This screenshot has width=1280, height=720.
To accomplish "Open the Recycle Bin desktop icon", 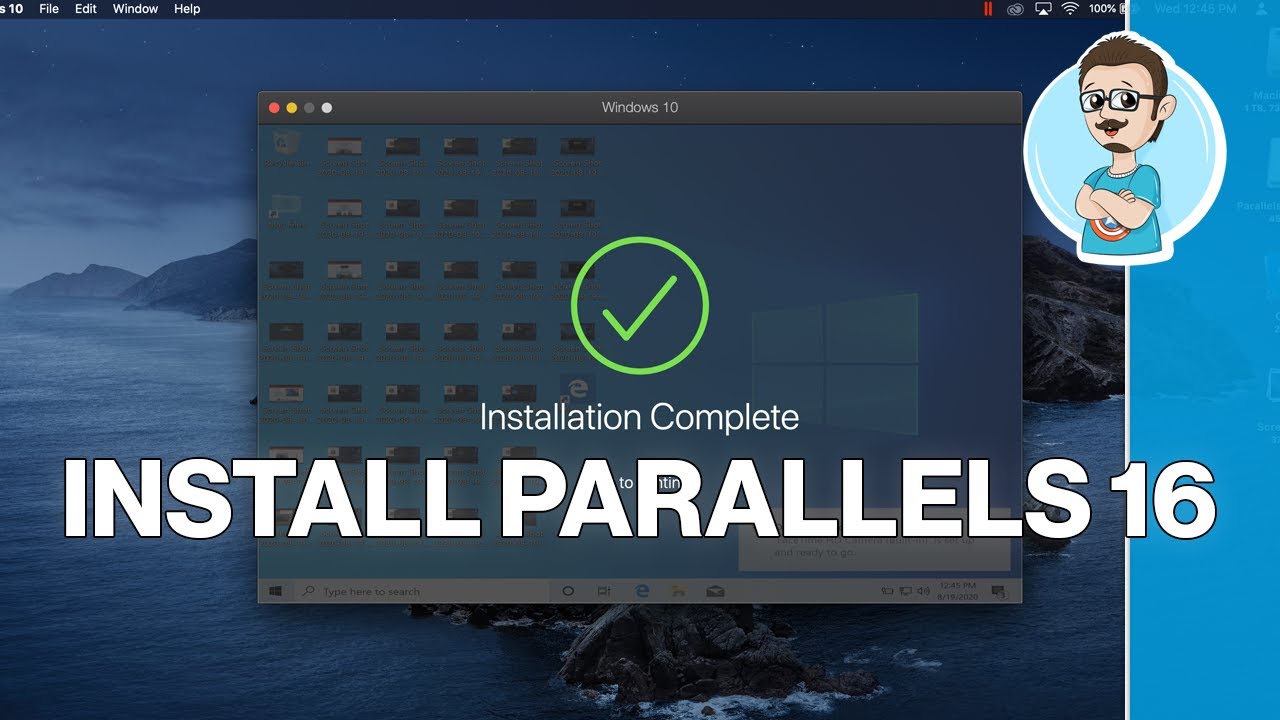I will 286,148.
